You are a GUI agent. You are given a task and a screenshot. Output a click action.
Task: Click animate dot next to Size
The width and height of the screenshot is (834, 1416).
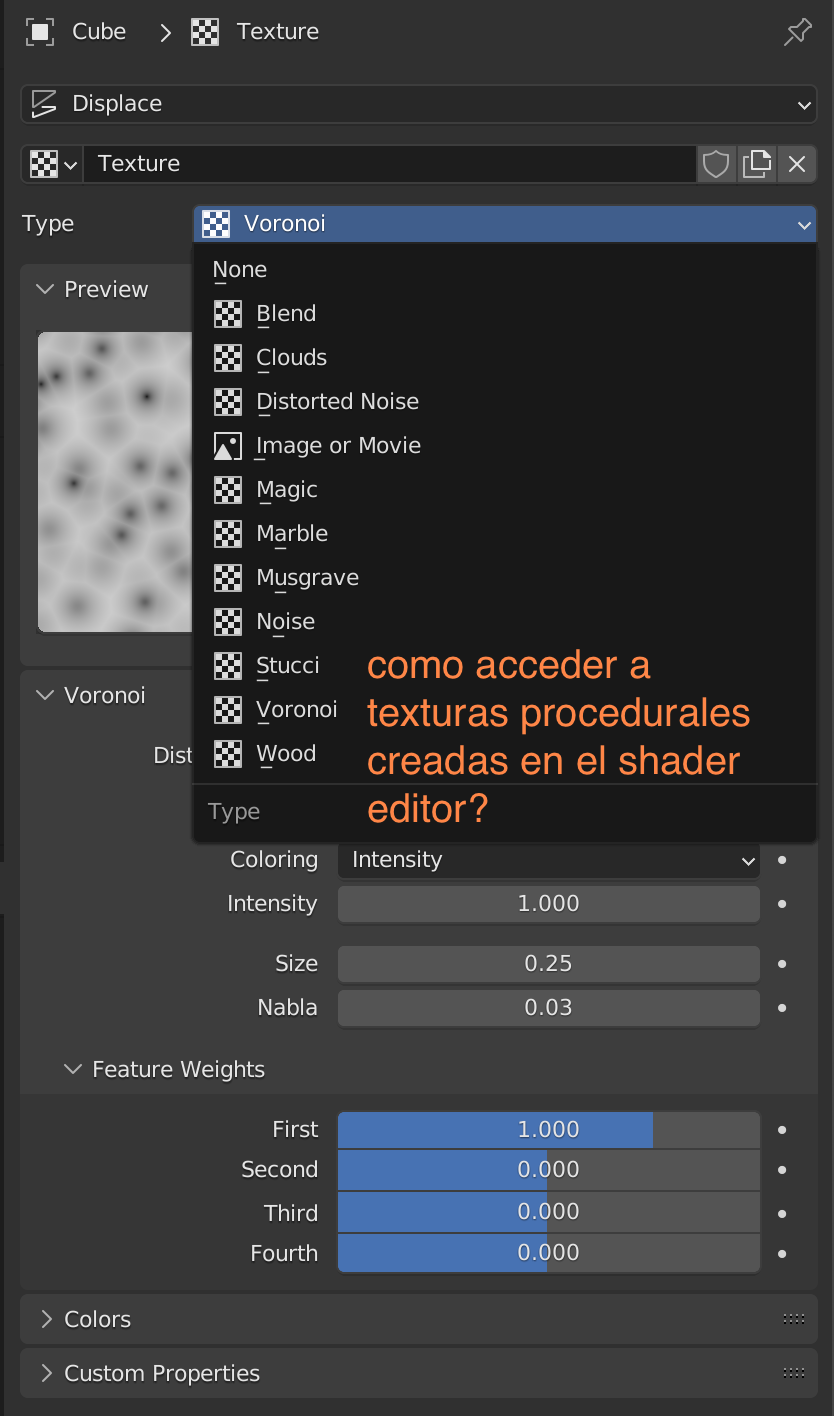(782, 964)
